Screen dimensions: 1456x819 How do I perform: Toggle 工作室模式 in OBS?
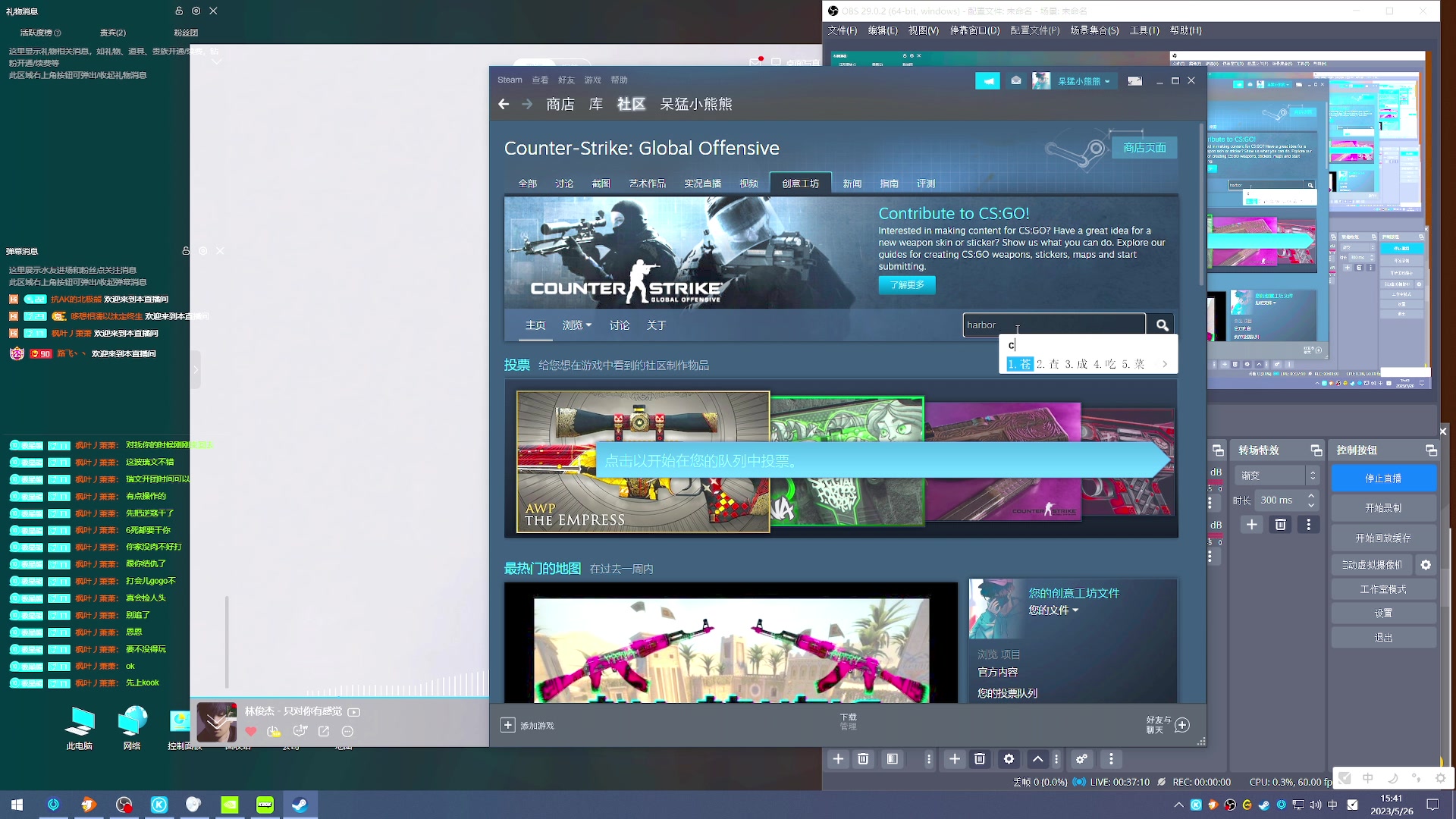[x=1383, y=589]
